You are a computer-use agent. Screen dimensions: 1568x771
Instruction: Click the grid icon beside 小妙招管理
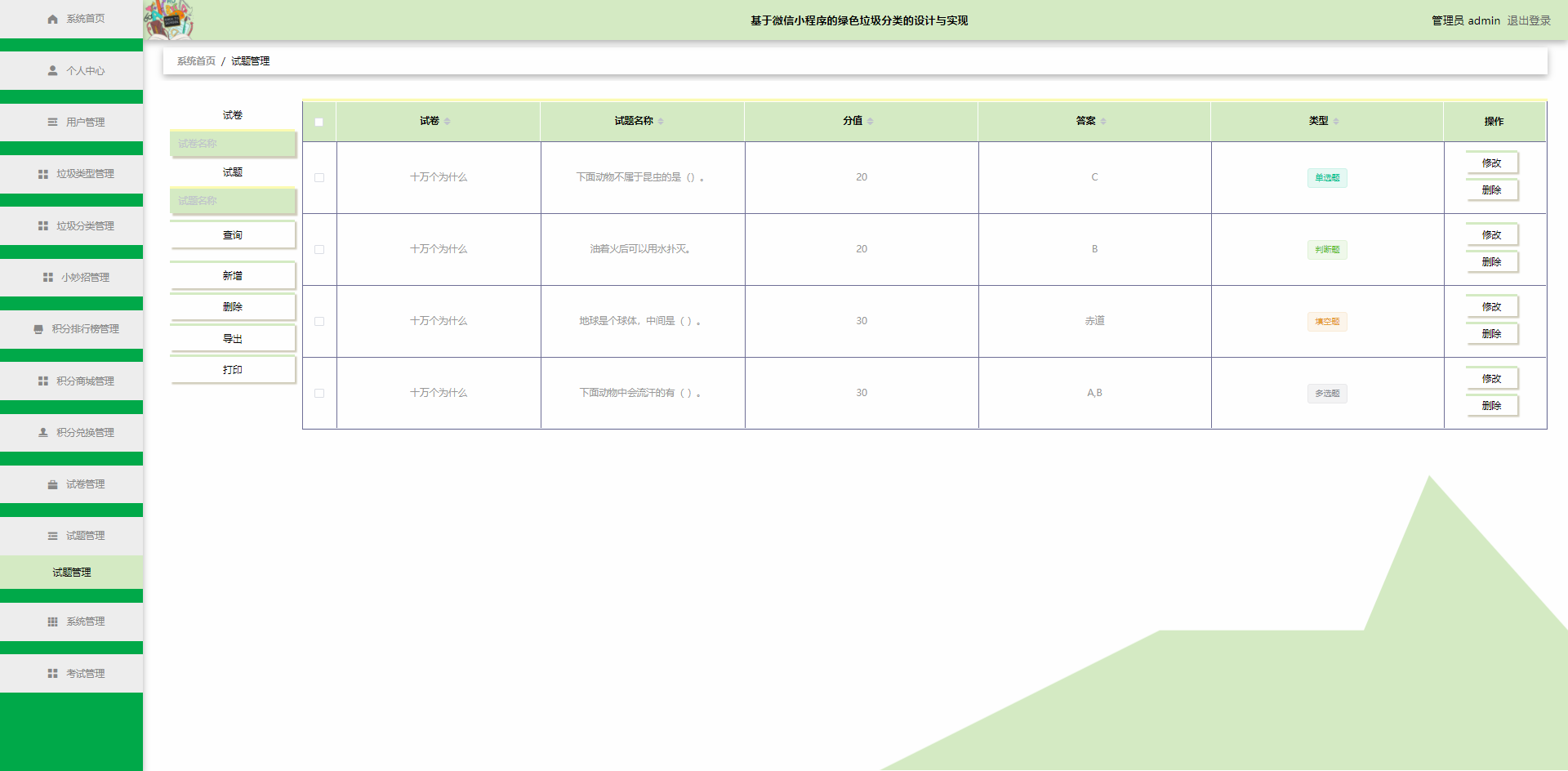point(48,278)
